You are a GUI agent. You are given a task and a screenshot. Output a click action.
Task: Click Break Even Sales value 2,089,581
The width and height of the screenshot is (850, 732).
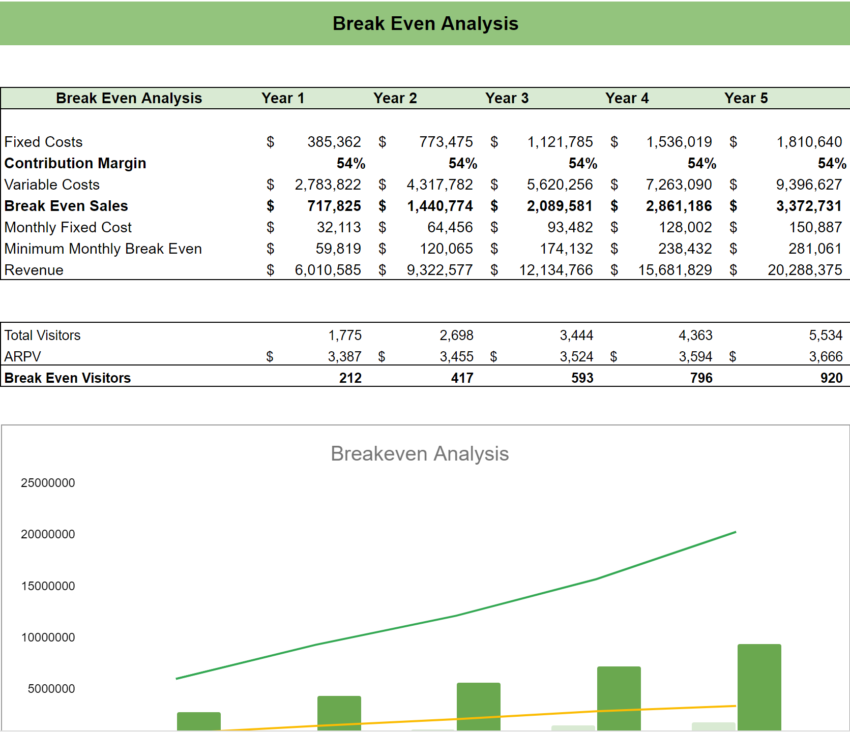coord(559,206)
